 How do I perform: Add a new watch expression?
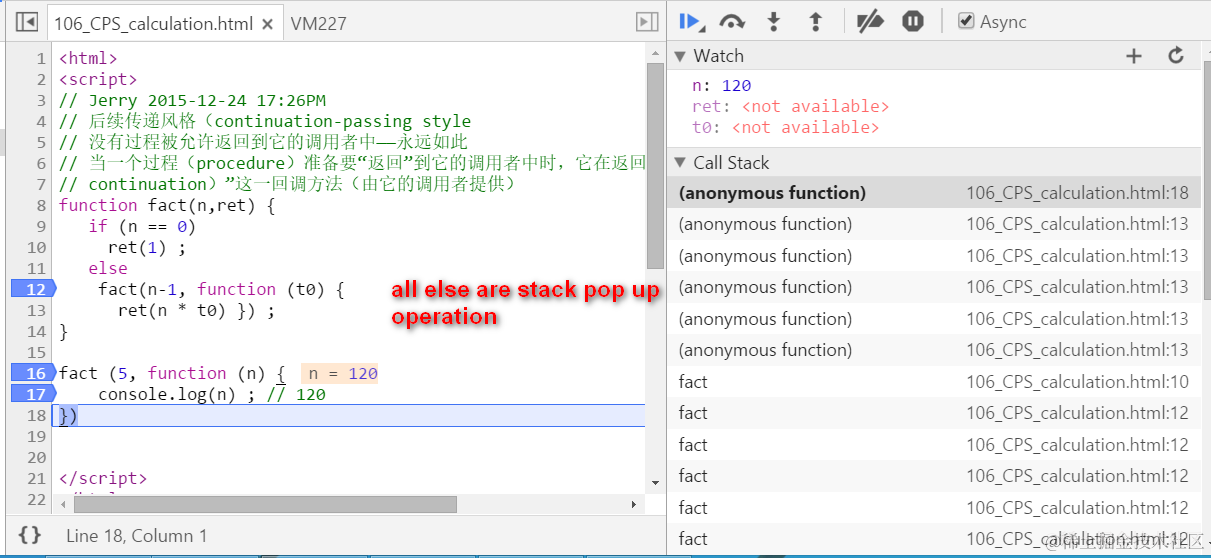(1133, 56)
